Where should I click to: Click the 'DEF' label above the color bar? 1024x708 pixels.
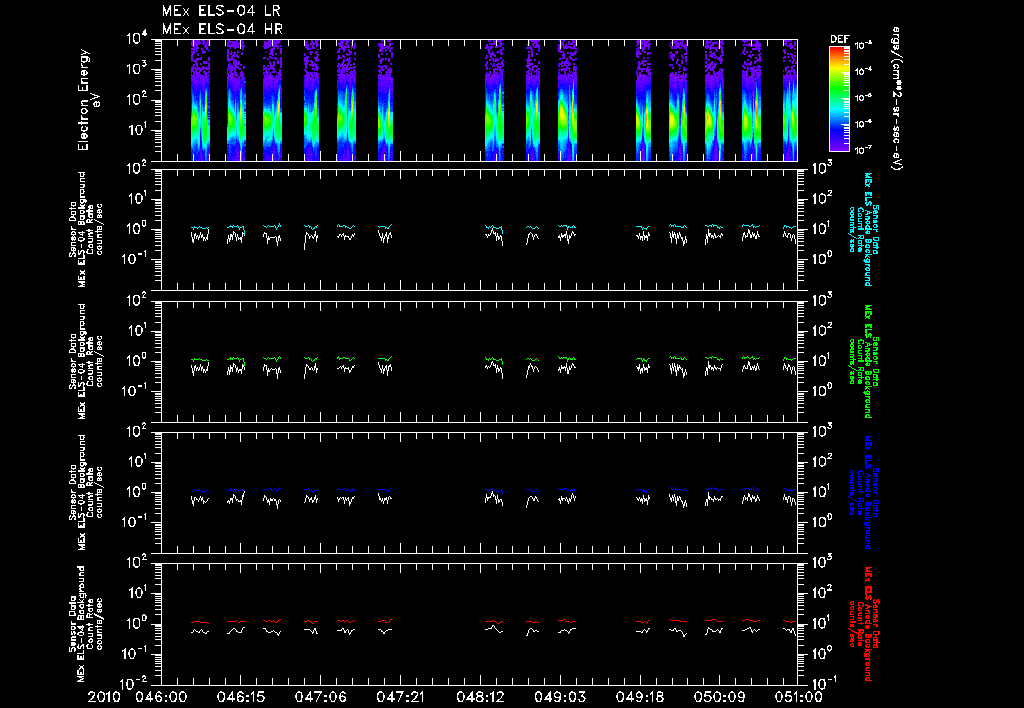pos(839,39)
